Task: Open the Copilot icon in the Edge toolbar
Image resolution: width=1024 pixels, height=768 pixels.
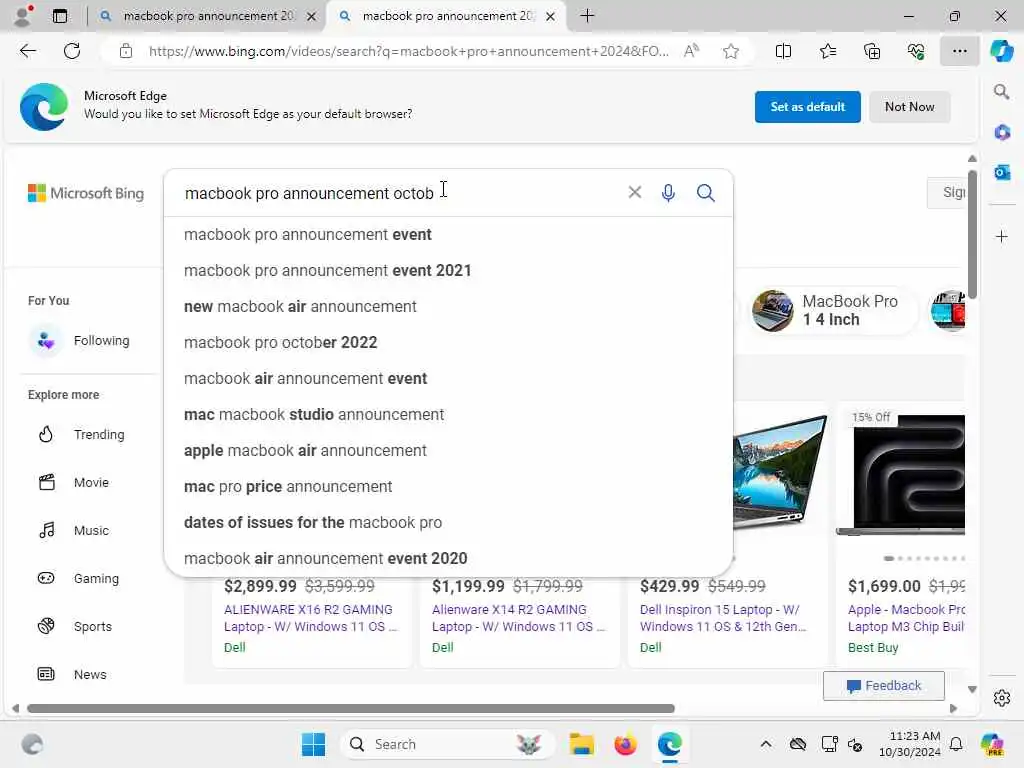Action: (x=1001, y=51)
